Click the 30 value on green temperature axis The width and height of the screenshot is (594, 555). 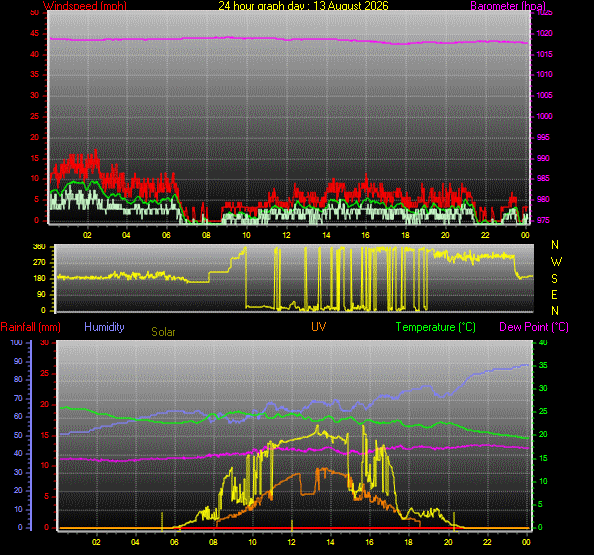[x=543, y=388]
